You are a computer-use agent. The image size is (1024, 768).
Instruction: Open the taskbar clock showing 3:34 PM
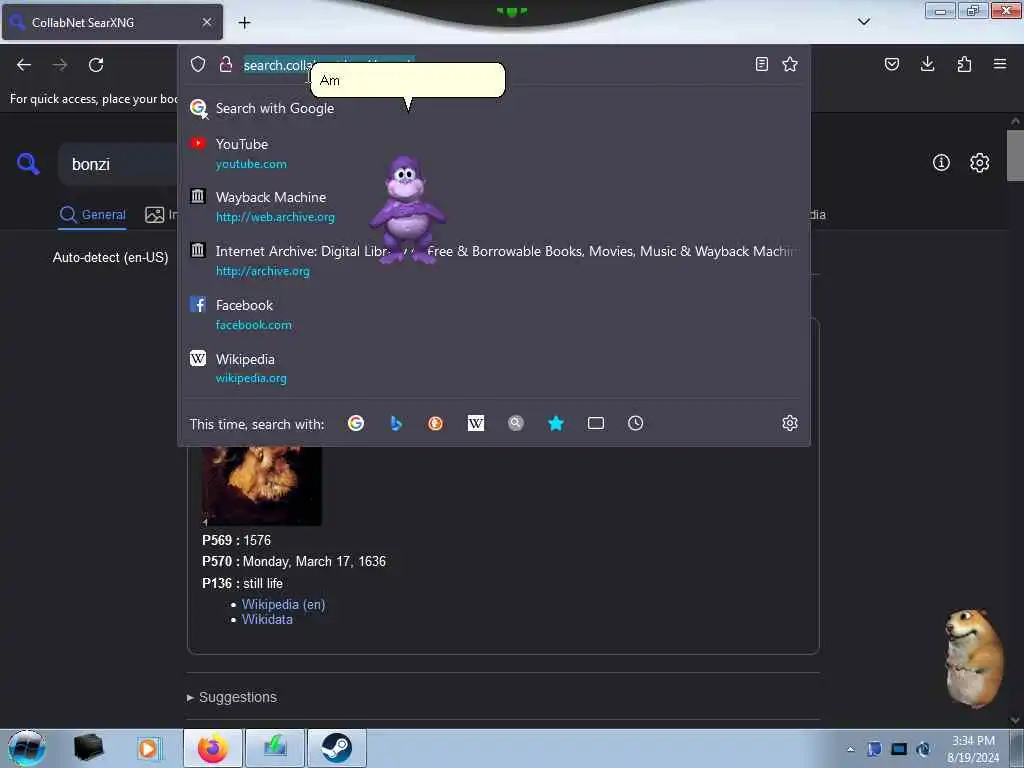coord(973,749)
